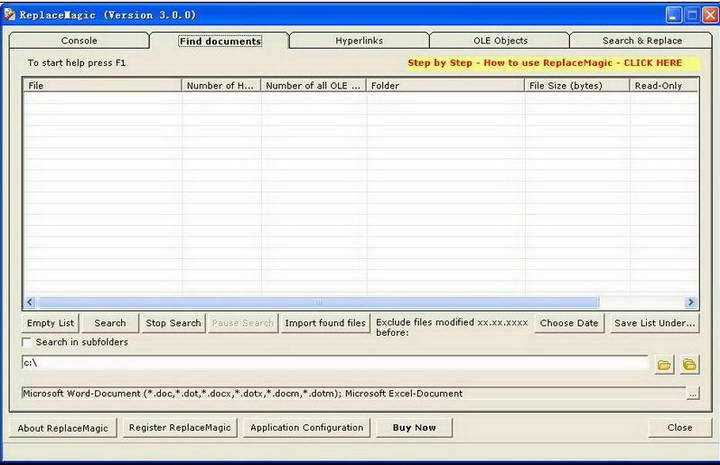
Task: Click the Empty List button
Action: [x=50, y=323]
